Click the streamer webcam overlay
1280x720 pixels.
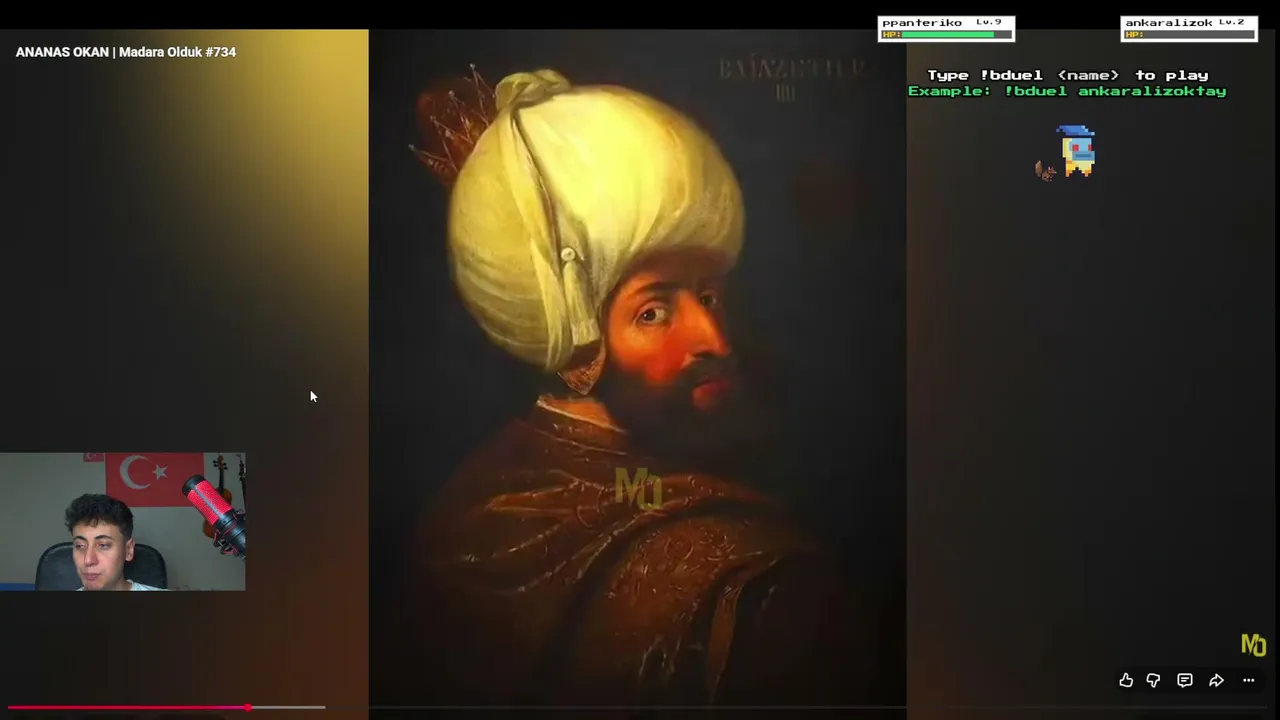coord(122,521)
